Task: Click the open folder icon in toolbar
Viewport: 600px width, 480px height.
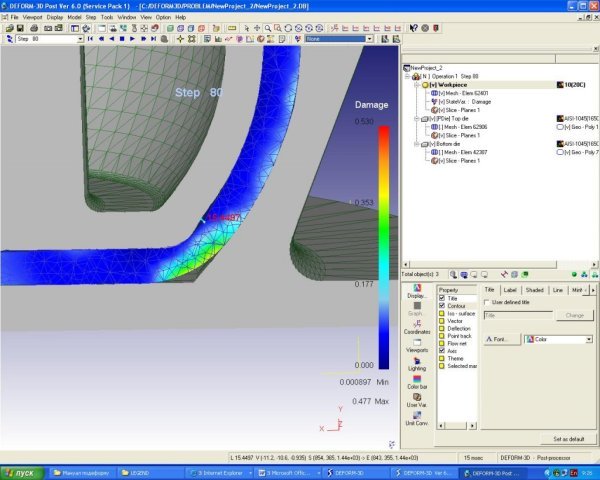Action: pos(9,28)
